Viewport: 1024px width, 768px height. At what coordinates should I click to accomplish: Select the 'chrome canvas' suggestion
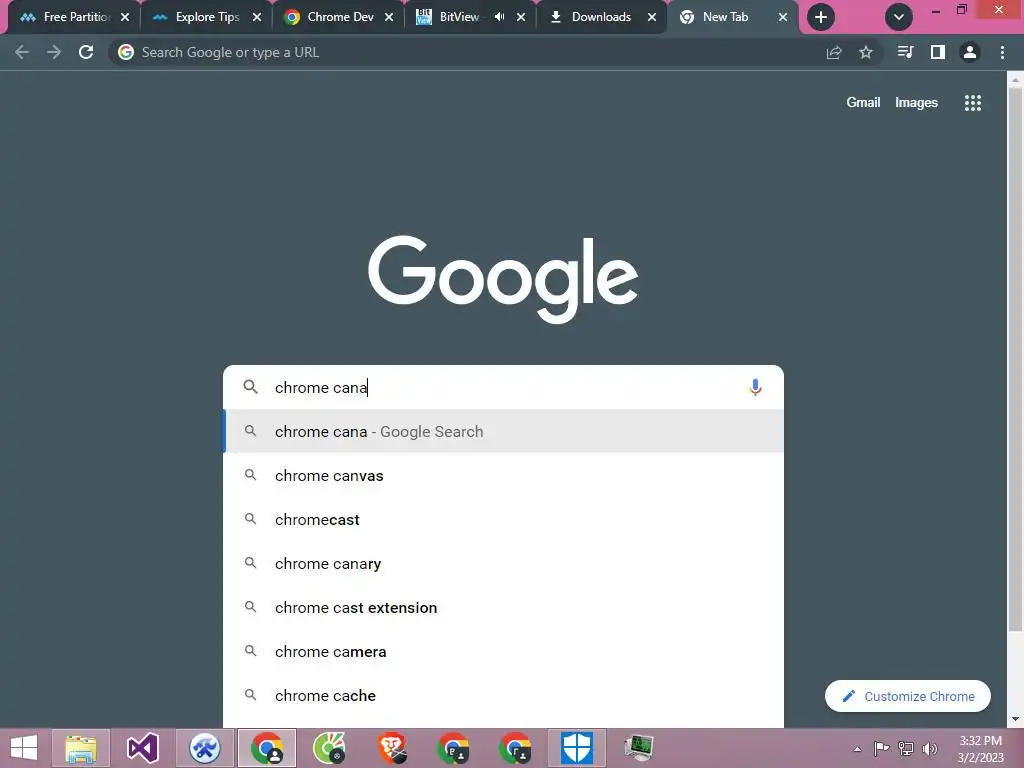coord(504,475)
